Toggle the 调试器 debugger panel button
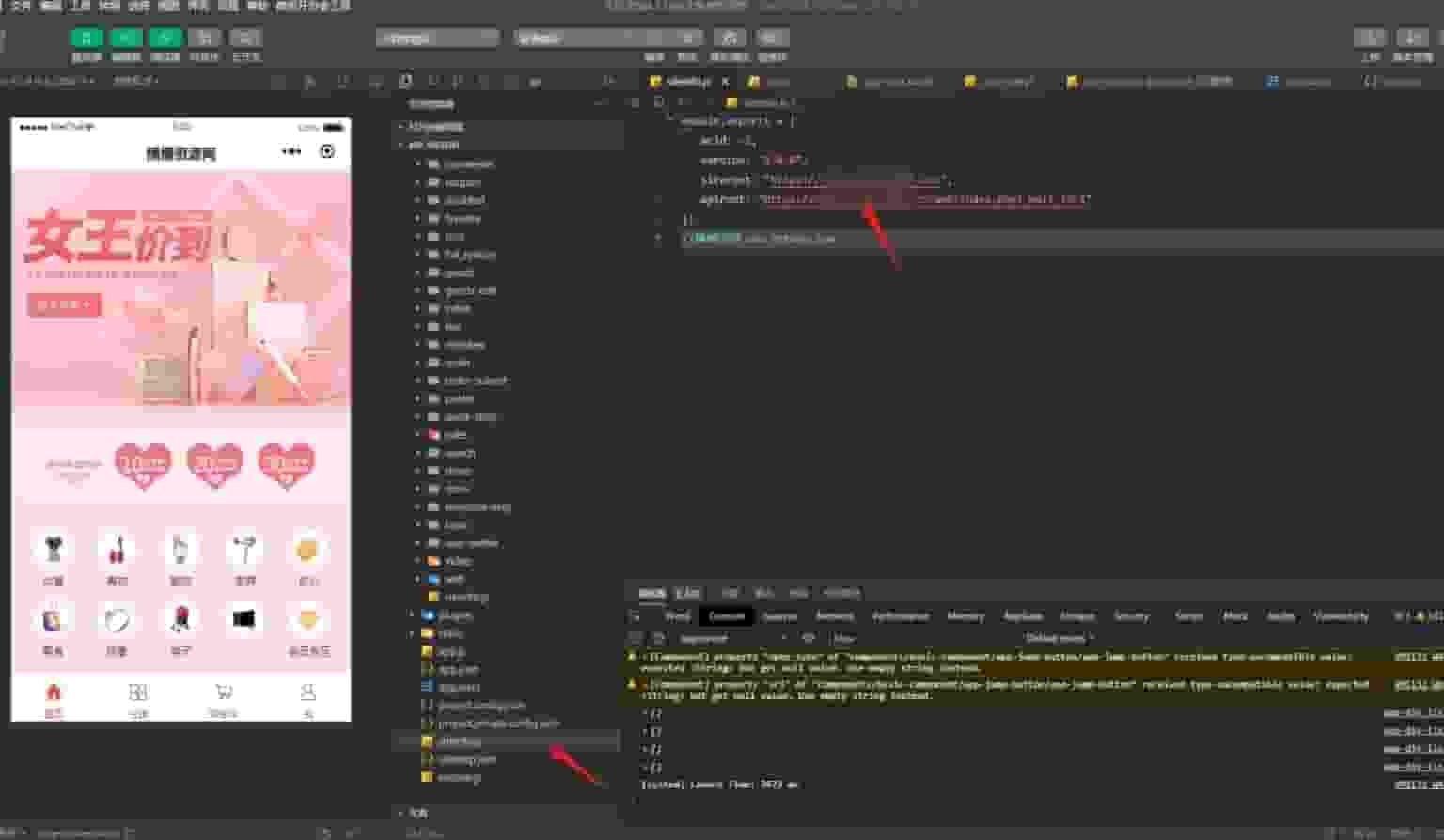The height and width of the screenshot is (840, 1444). (165, 38)
